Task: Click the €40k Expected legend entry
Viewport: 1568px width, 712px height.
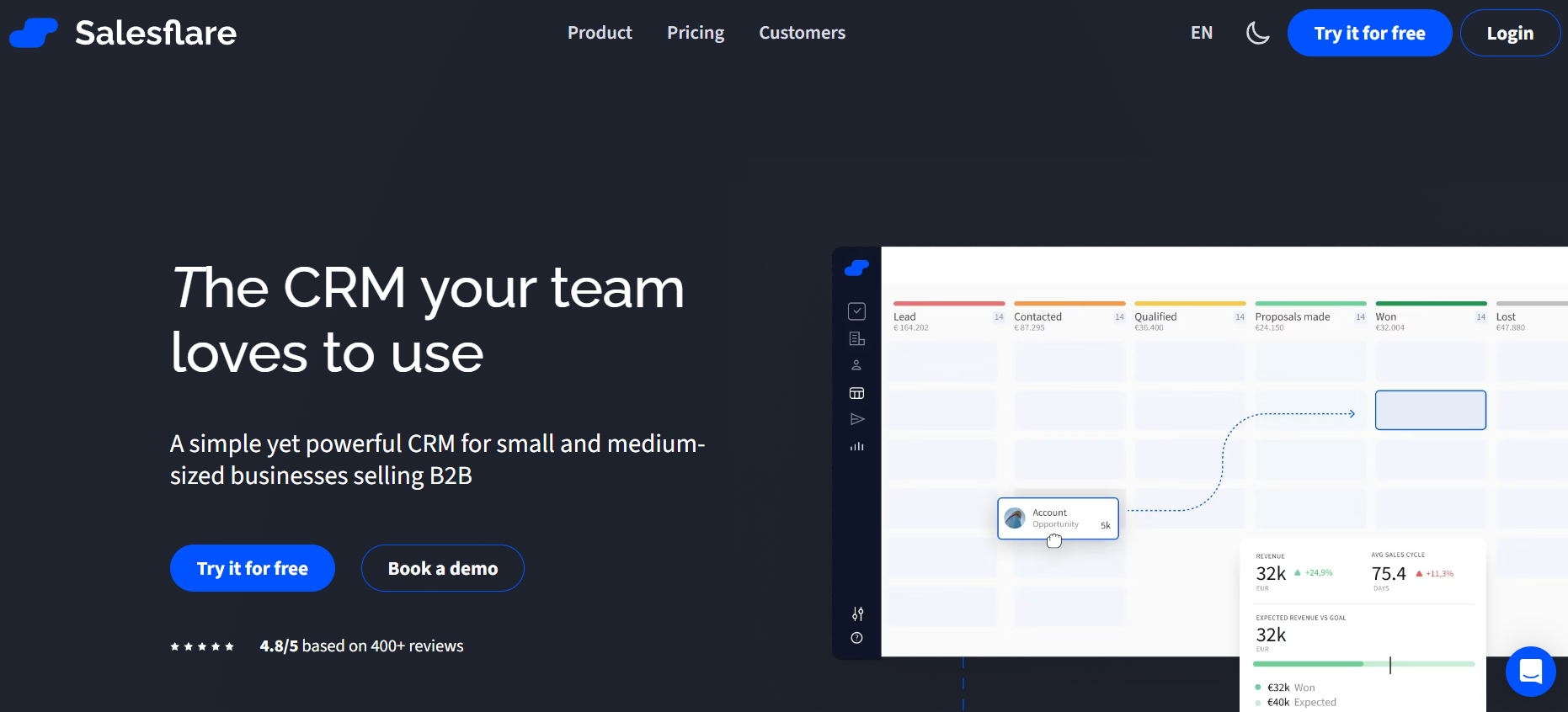Action: tap(1295, 703)
